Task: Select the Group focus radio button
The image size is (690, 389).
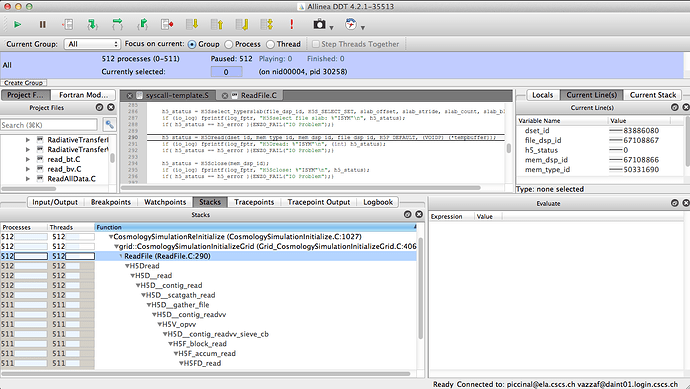Action: point(192,44)
